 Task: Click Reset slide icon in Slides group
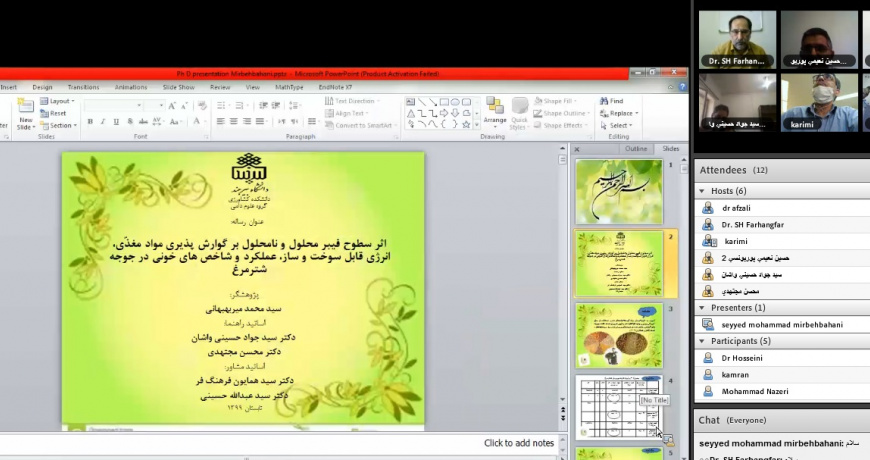[x=44, y=113]
